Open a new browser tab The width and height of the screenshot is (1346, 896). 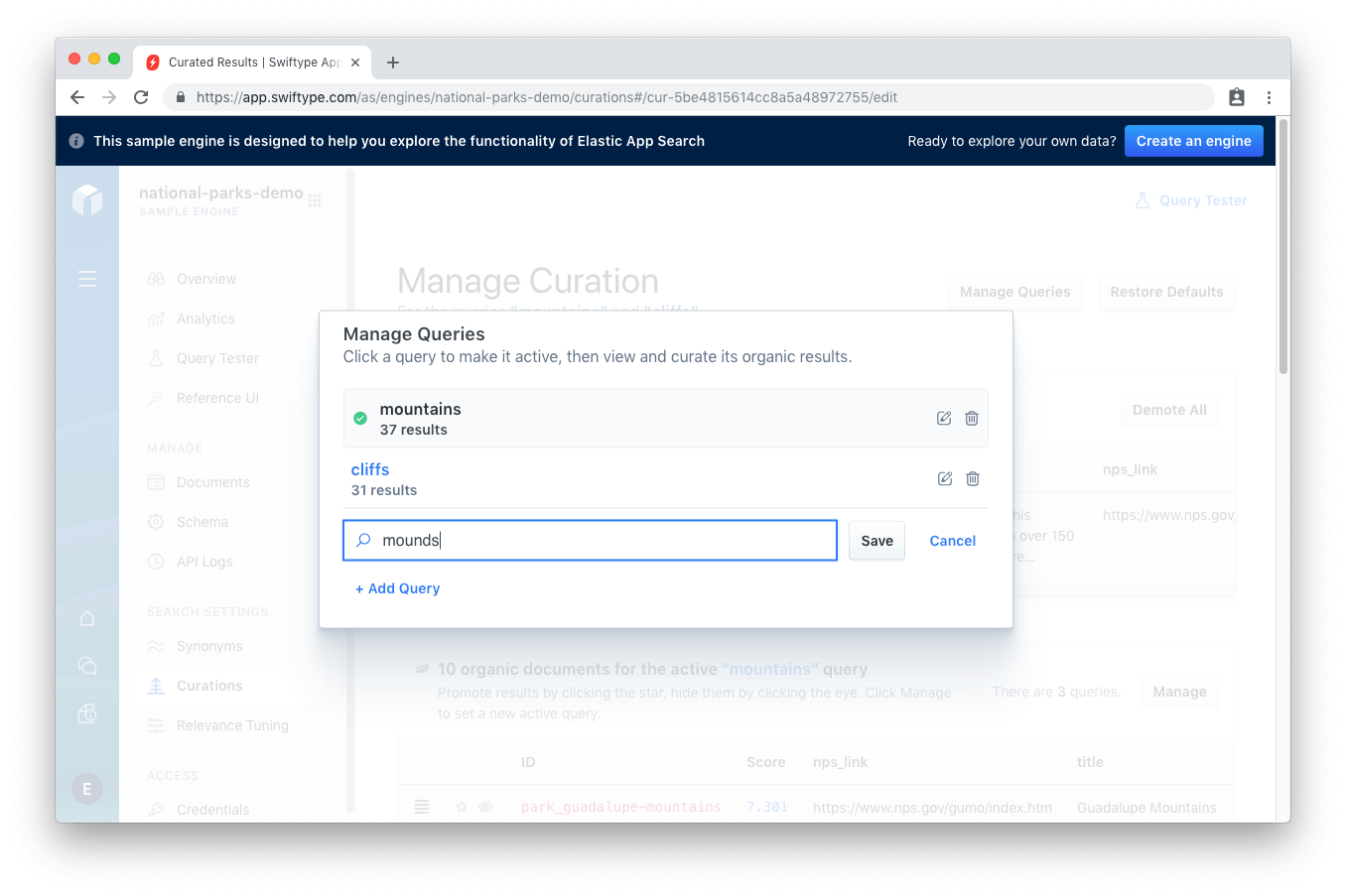pyautogui.click(x=393, y=63)
